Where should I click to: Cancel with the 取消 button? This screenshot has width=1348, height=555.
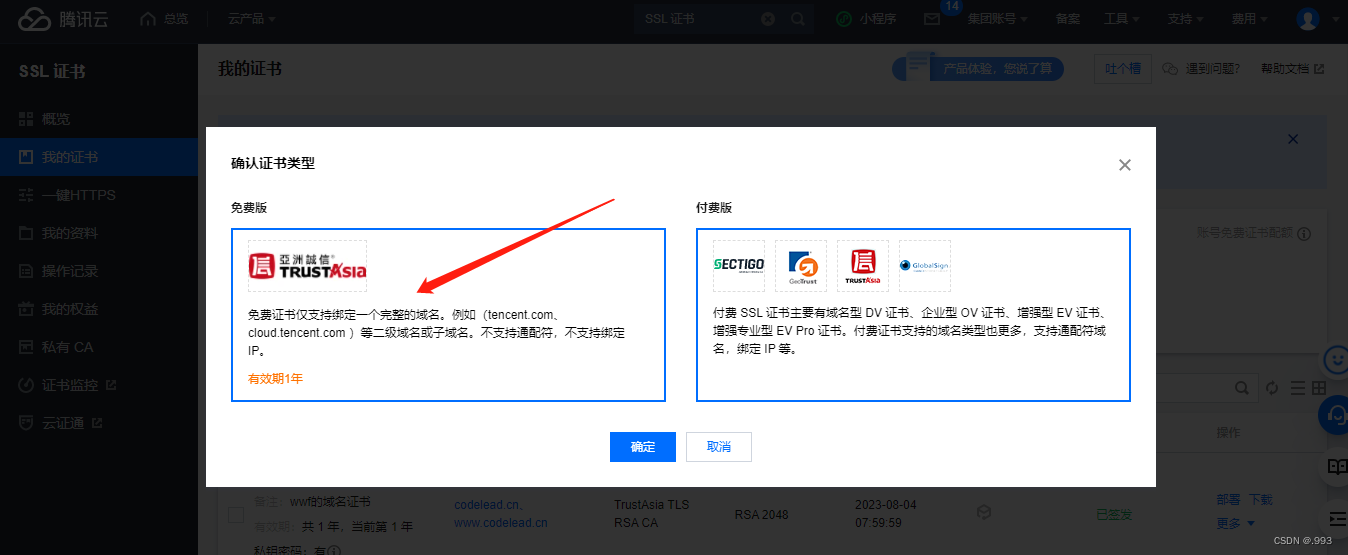pos(719,447)
